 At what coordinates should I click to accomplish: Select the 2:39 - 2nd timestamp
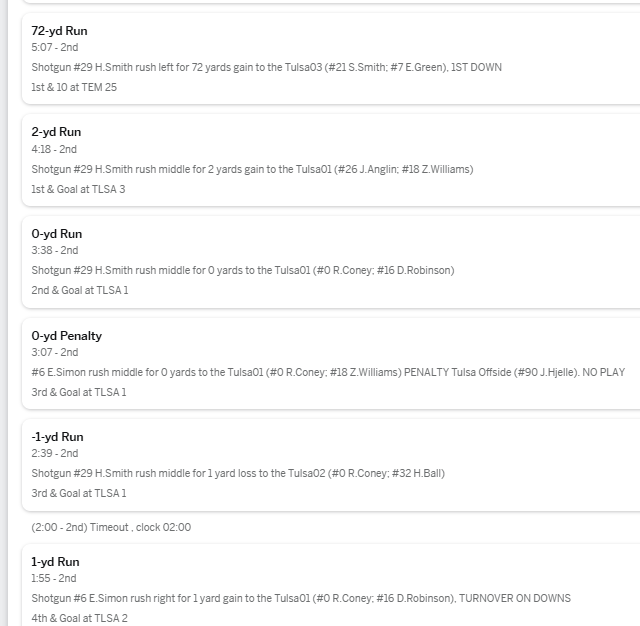(54, 453)
